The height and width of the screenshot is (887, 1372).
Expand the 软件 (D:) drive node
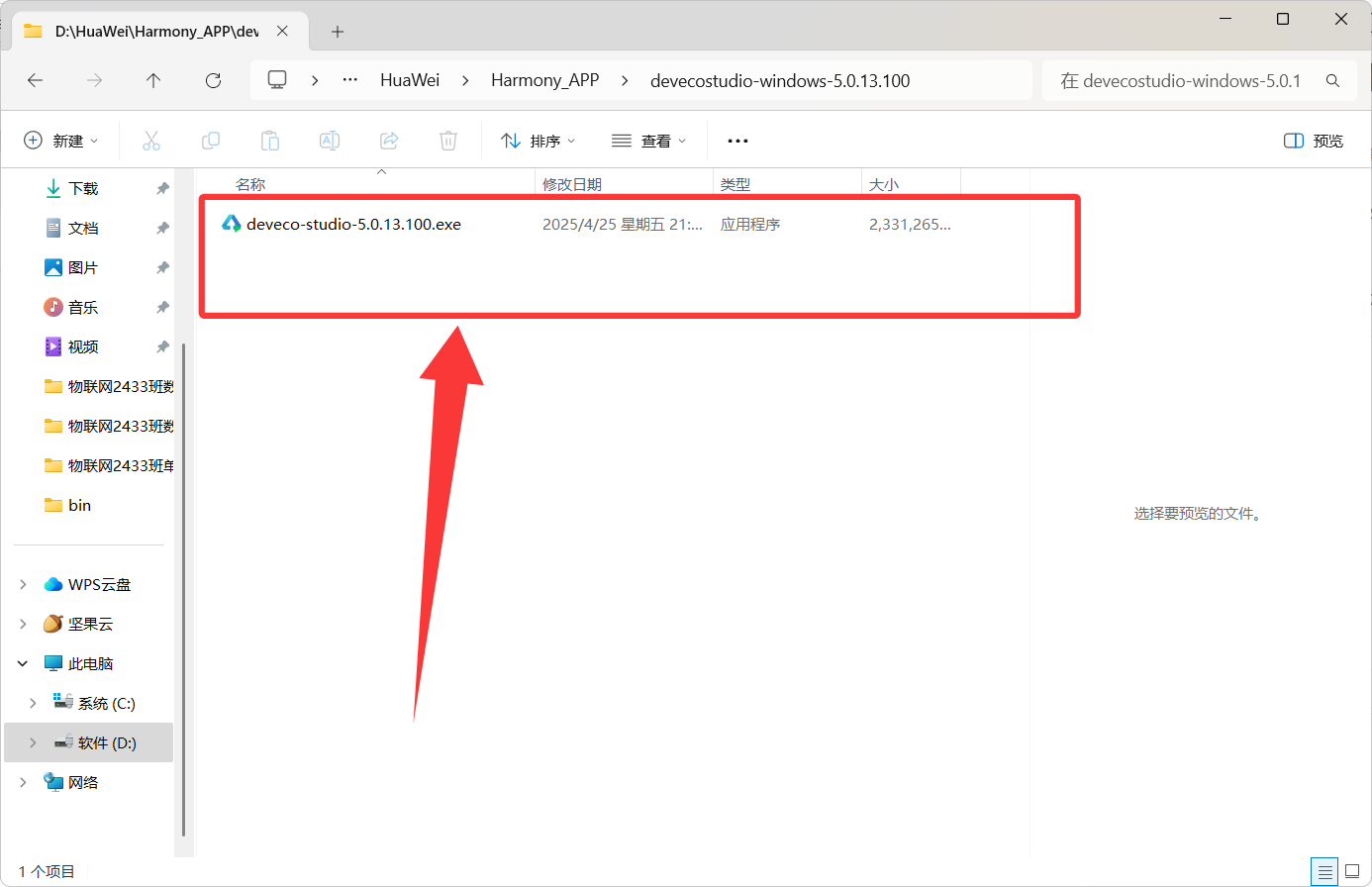click(x=33, y=742)
